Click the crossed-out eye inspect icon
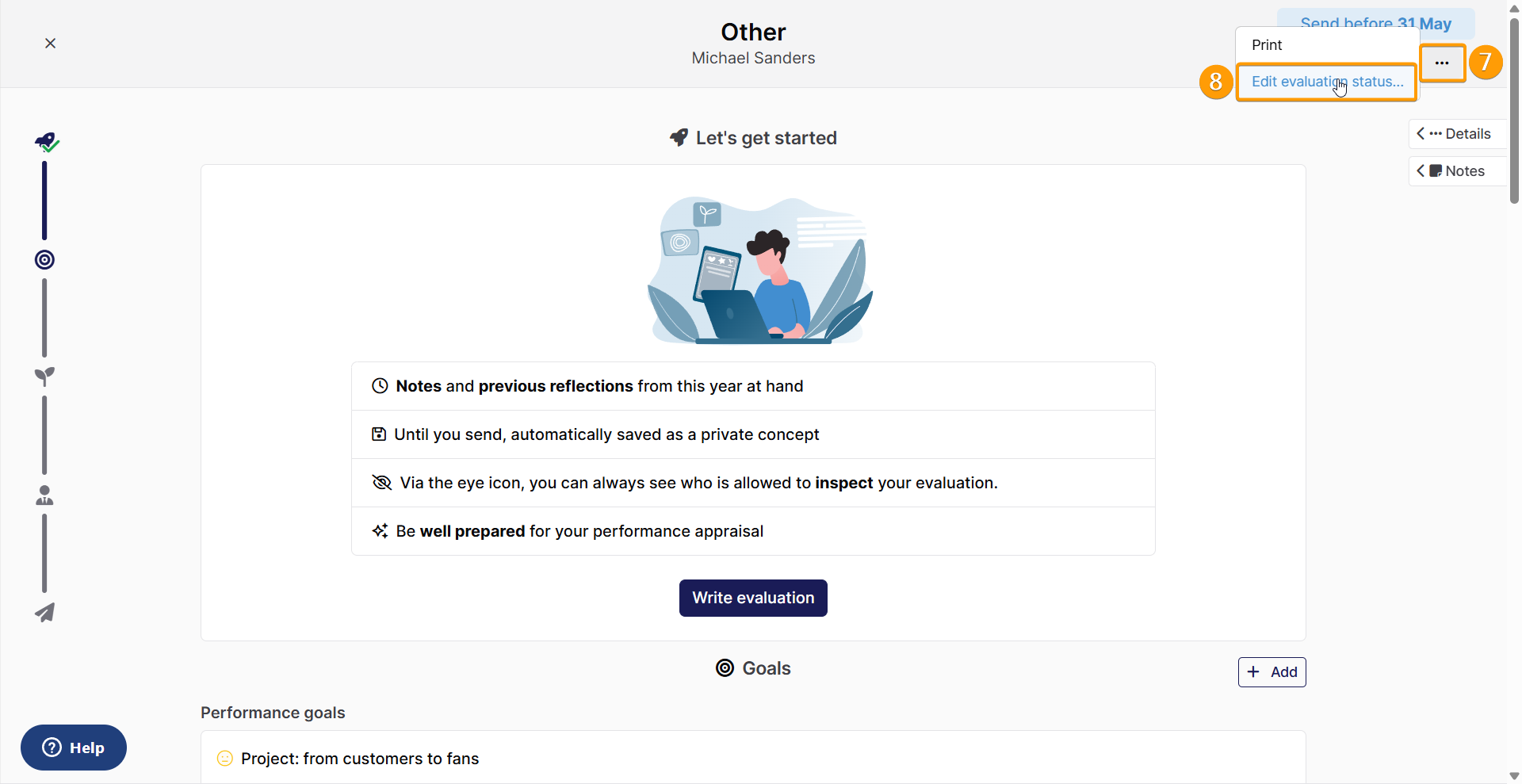This screenshot has height=784, width=1522. click(x=382, y=483)
